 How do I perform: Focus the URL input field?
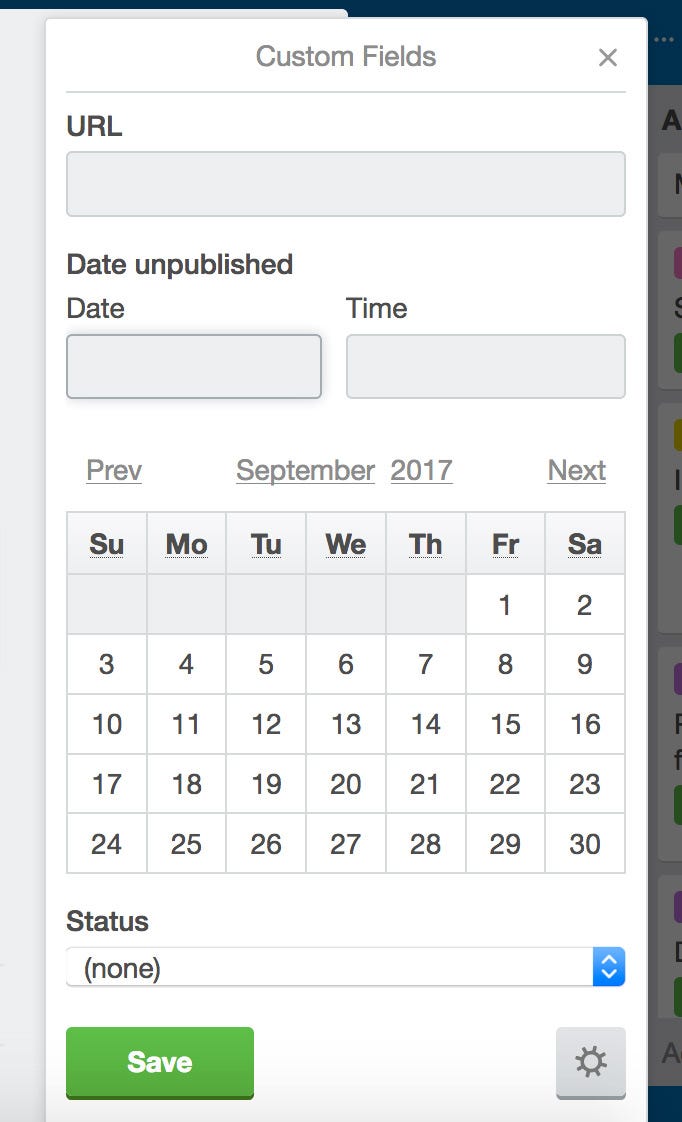pos(345,184)
